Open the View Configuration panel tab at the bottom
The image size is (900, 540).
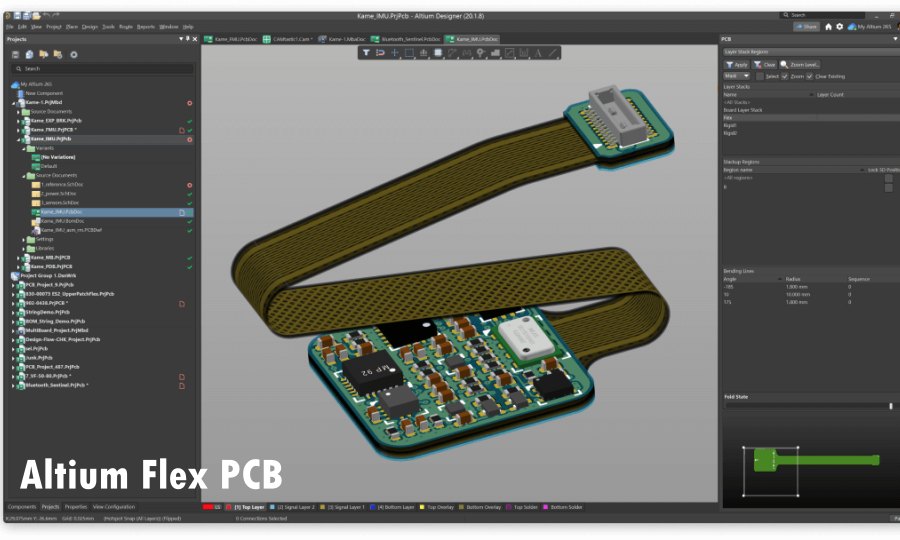(x=114, y=507)
